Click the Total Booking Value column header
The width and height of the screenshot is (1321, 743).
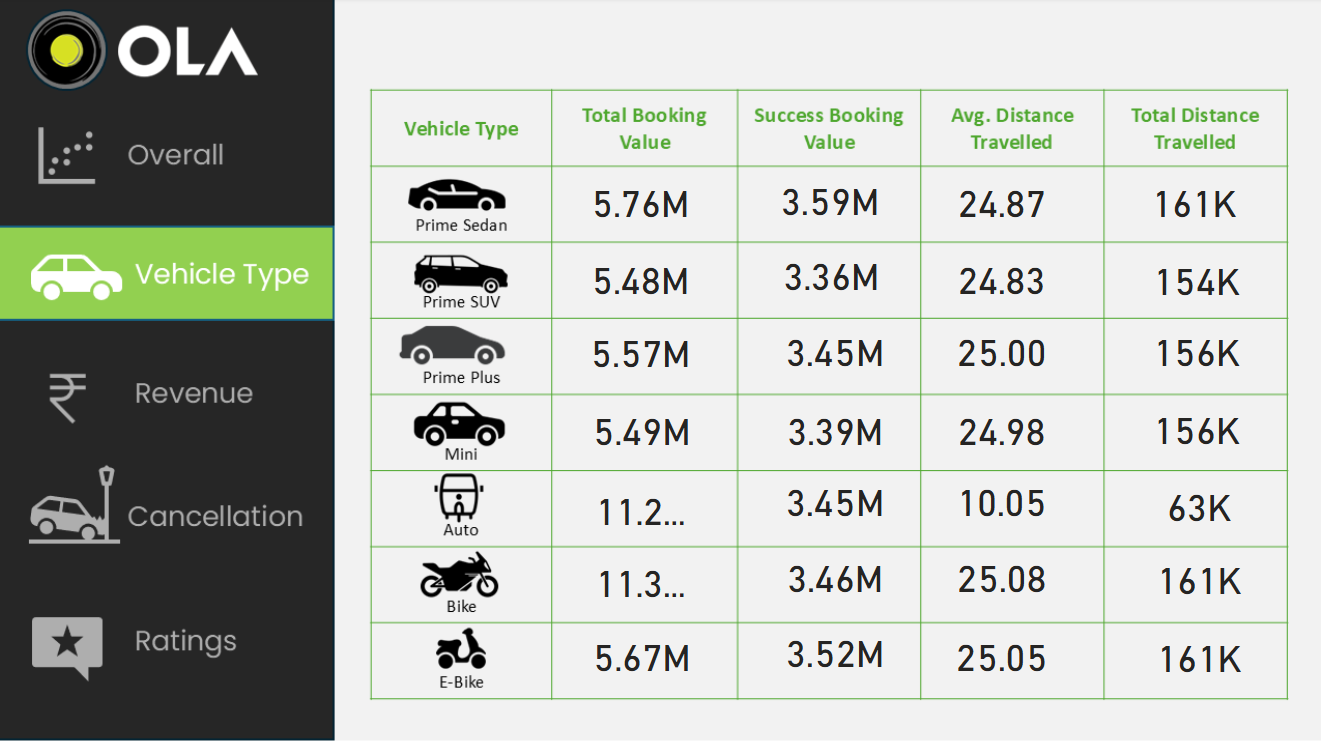(x=644, y=129)
